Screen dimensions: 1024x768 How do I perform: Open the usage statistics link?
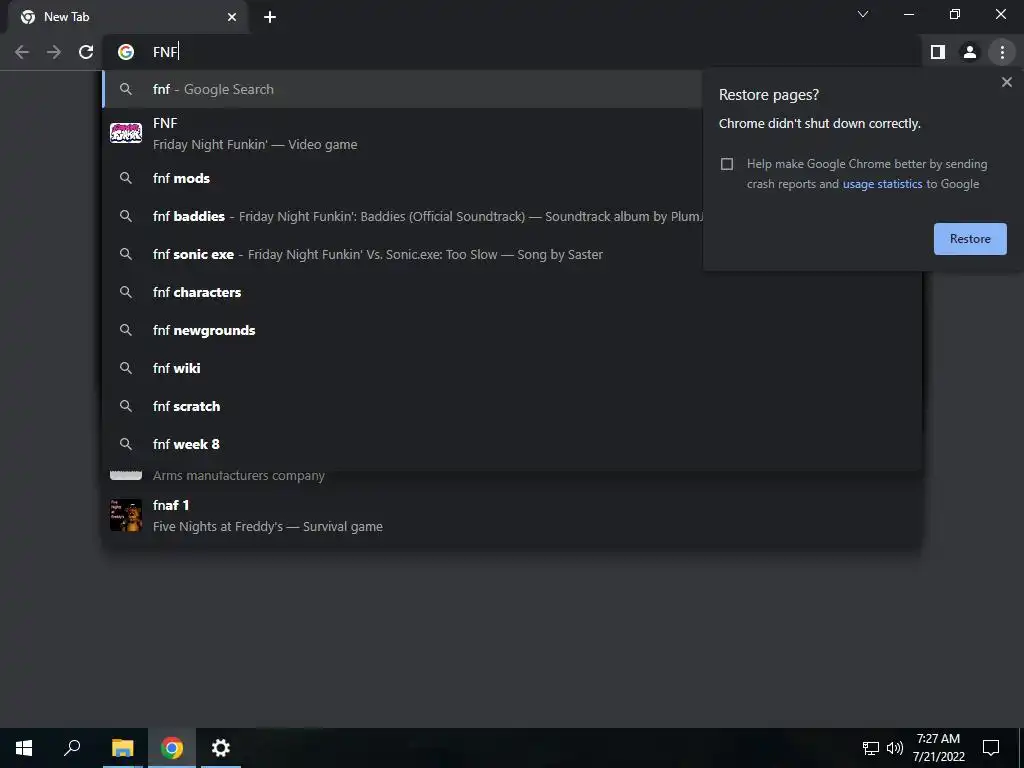pos(882,184)
